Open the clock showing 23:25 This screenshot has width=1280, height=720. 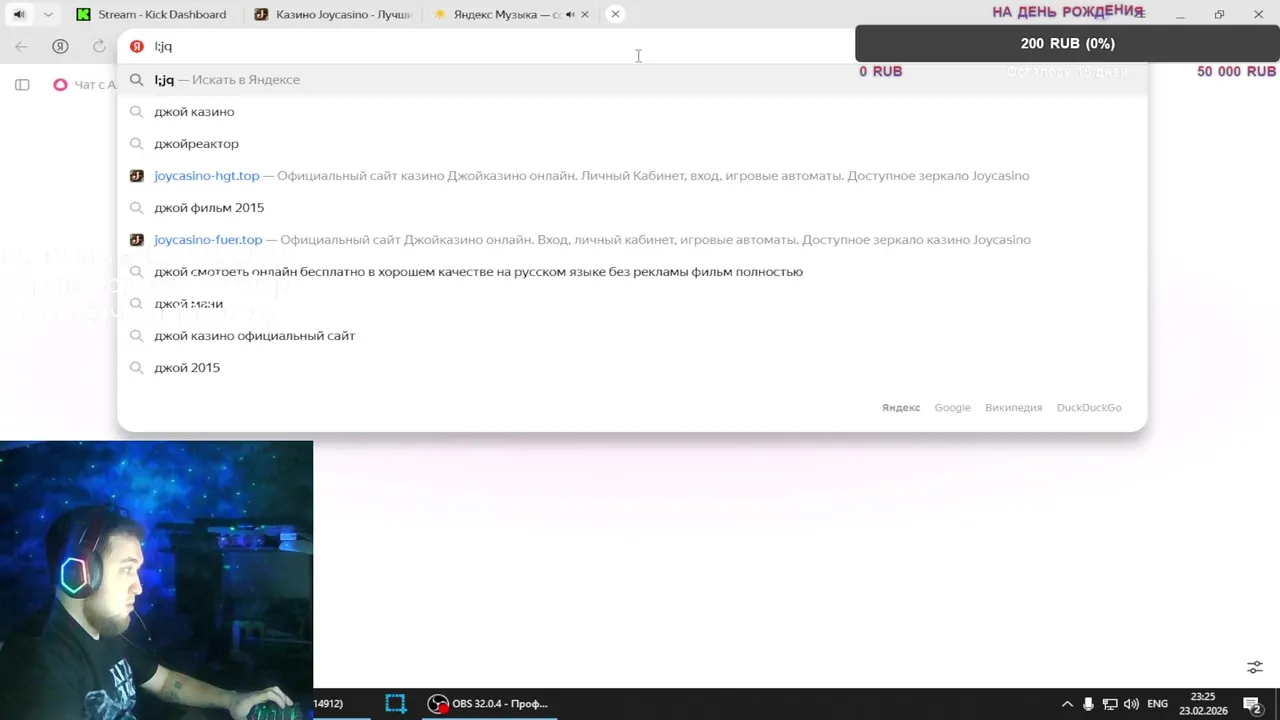click(1203, 704)
